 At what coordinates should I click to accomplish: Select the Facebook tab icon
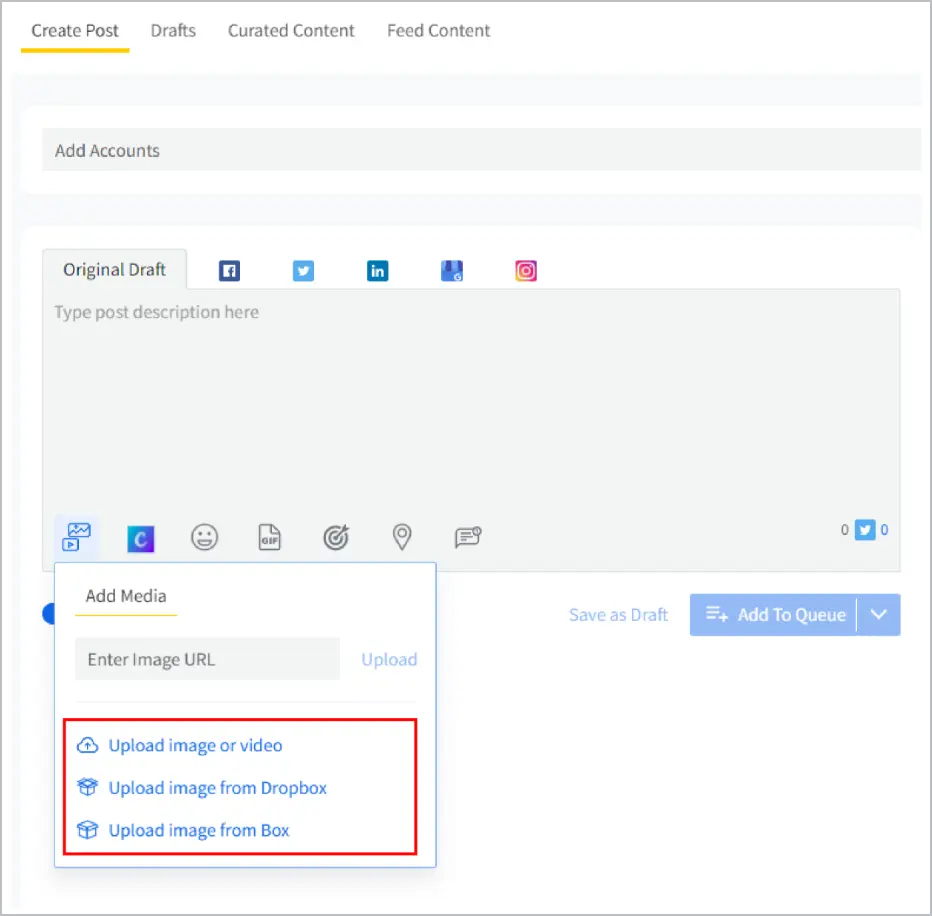pos(230,270)
